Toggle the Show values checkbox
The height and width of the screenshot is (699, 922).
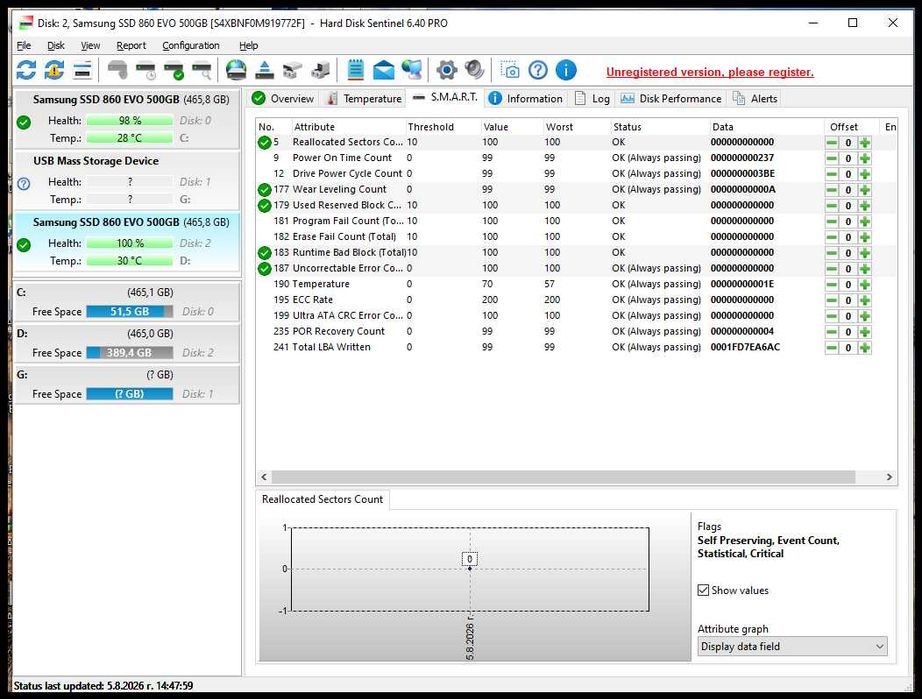pos(703,590)
